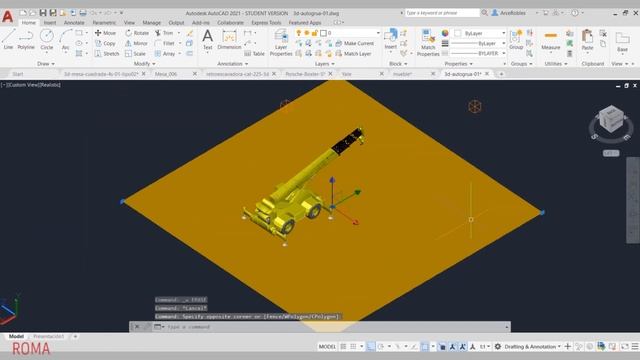Click the AutoCAD application menu logo

pos(8,16)
